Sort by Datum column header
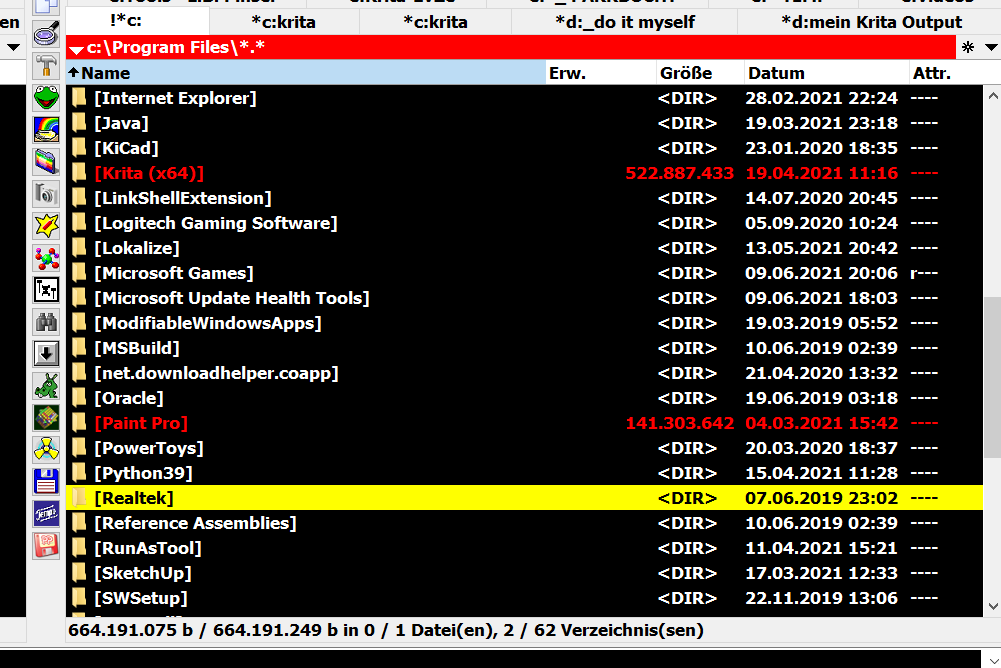 coord(826,73)
